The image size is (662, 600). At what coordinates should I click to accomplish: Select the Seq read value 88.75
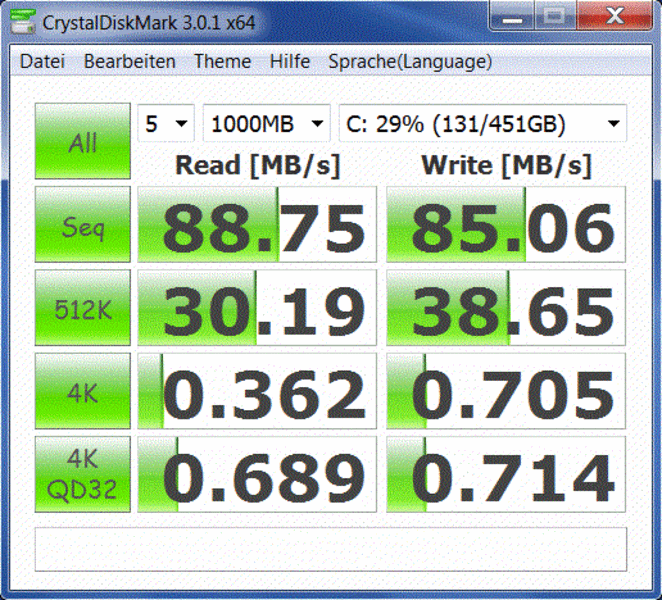click(257, 224)
